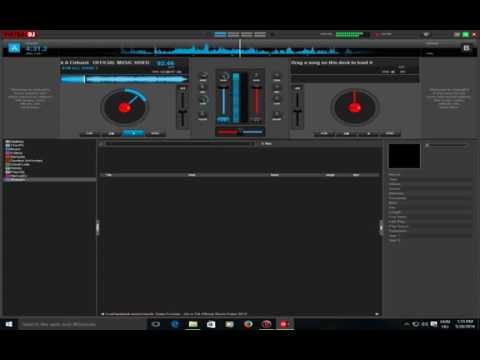Select the fourth layout button in top bar
Image resolution: width=480 pixels, height=360 pixels.
[x=260, y=34]
